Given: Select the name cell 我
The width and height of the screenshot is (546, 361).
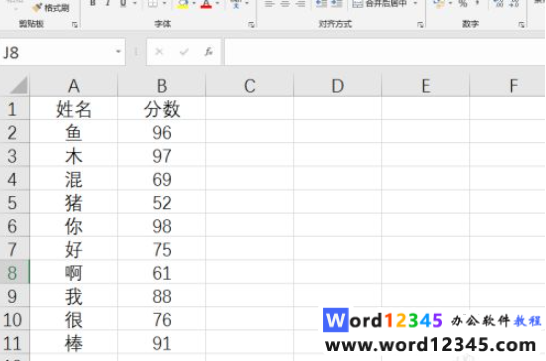Looking at the screenshot, I should pyautogui.click(x=74, y=296).
